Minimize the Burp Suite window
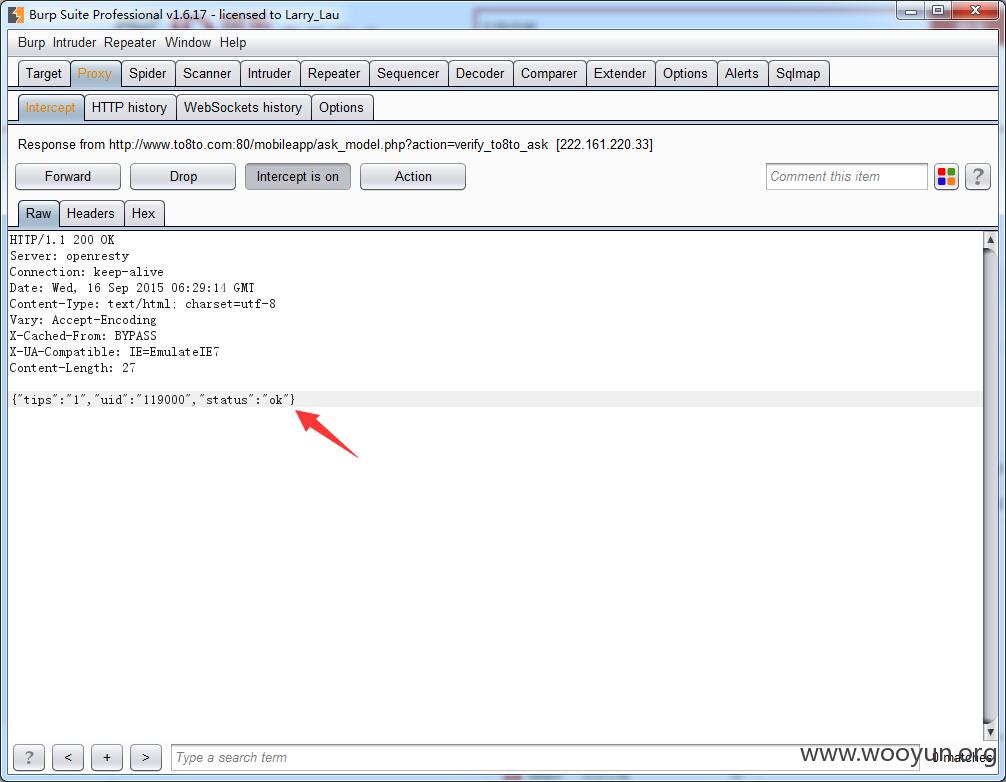Image resolution: width=1006 pixels, height=782 pixels. [911, 10]
